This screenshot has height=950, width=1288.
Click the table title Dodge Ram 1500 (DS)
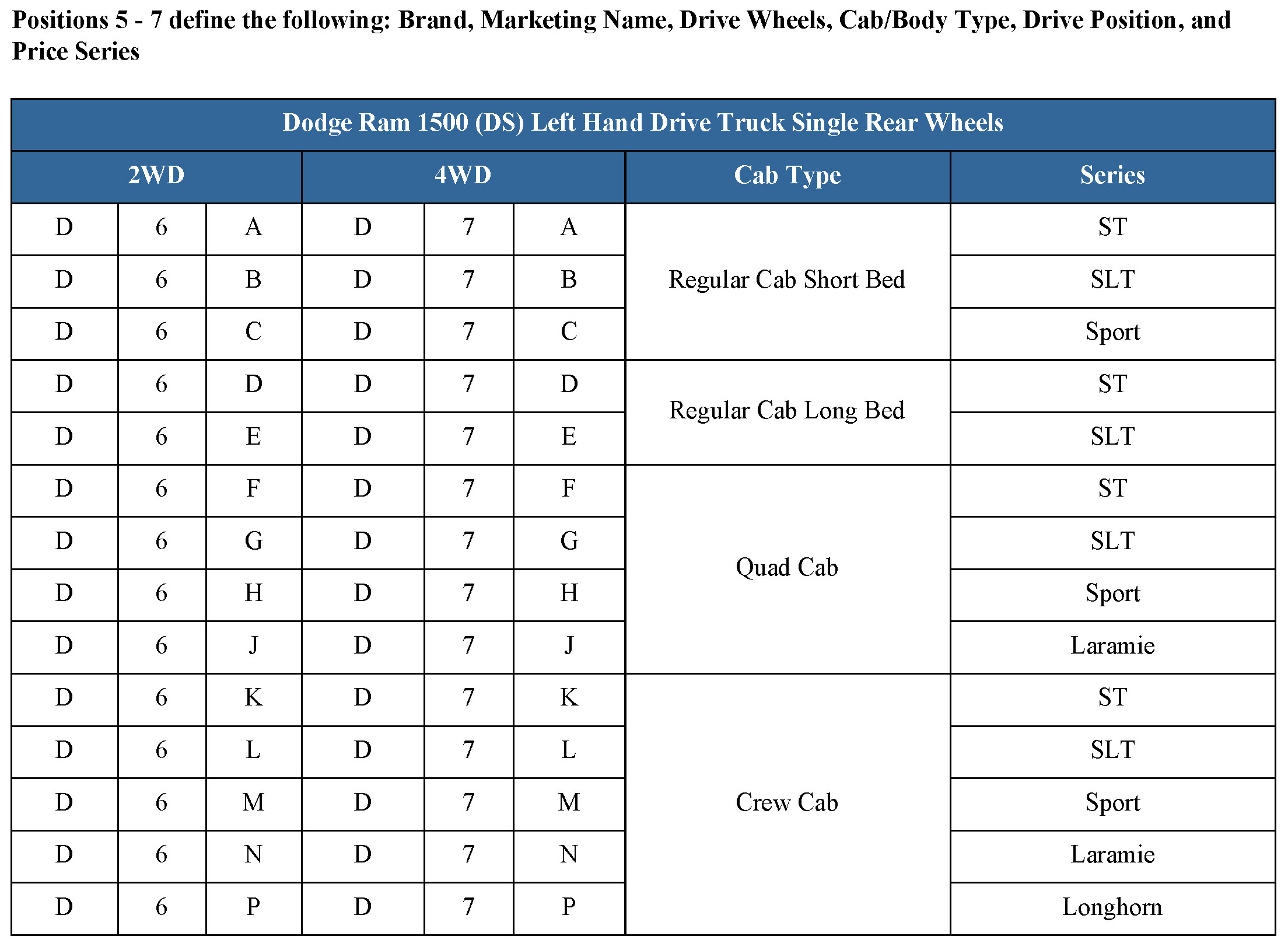(642, 123)
